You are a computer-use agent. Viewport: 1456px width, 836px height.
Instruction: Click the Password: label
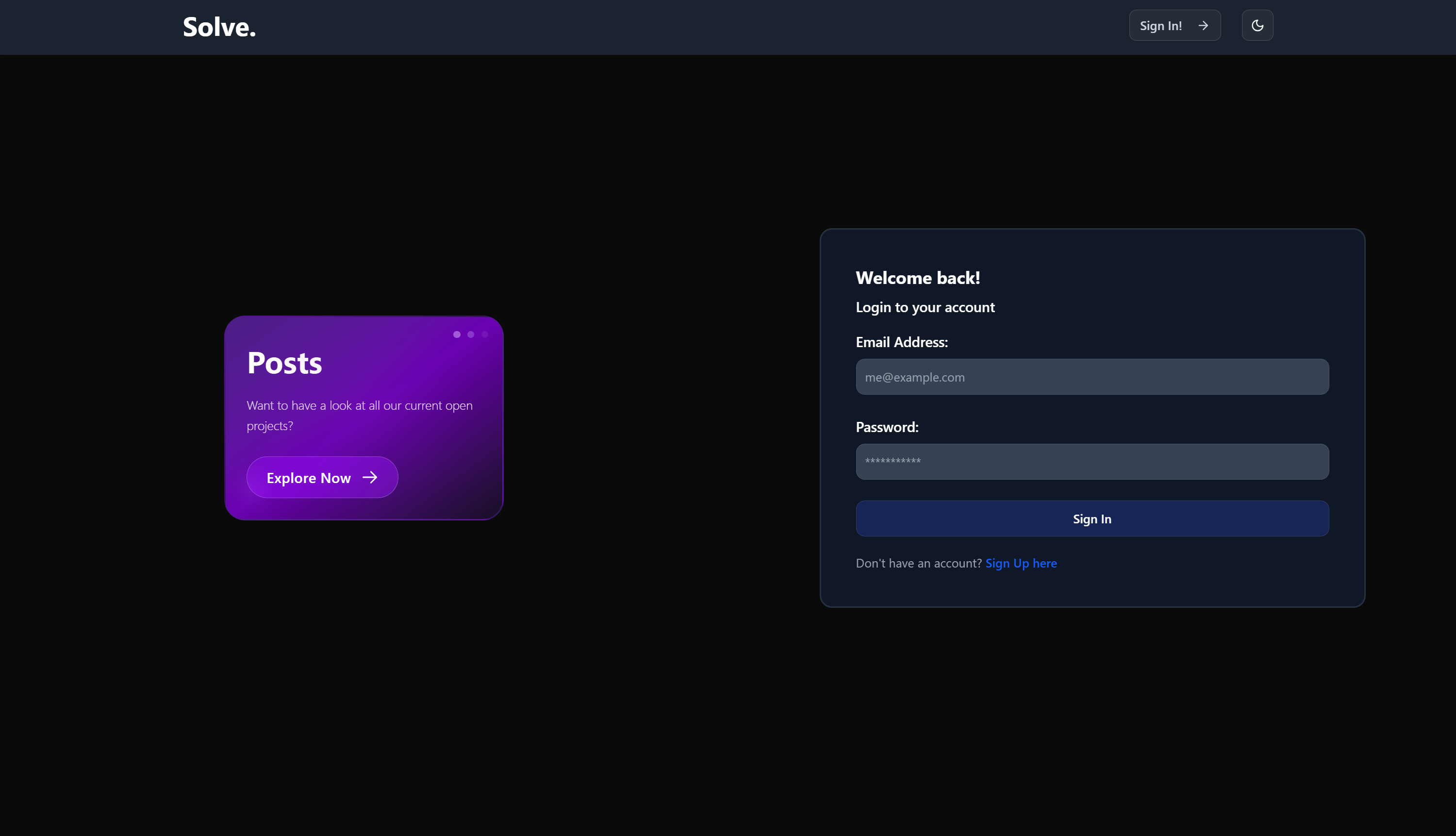tap(887, 427)
